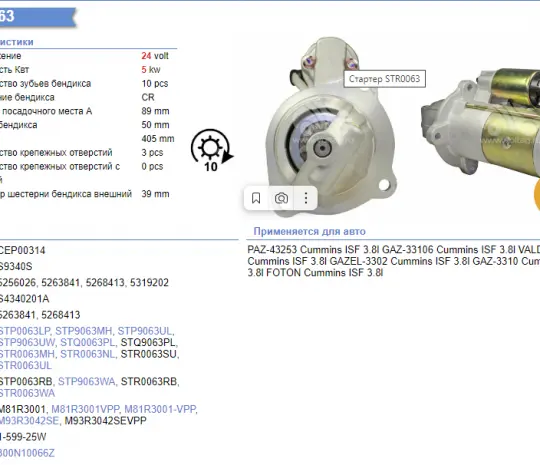Click the blue ribbon title ending in 63

point(37,17)
